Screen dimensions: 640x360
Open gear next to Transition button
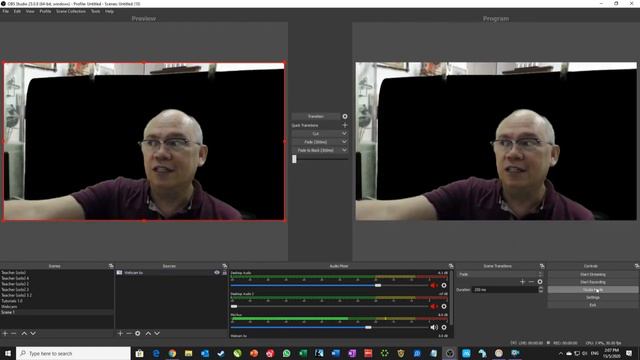(x=345, y=116)
